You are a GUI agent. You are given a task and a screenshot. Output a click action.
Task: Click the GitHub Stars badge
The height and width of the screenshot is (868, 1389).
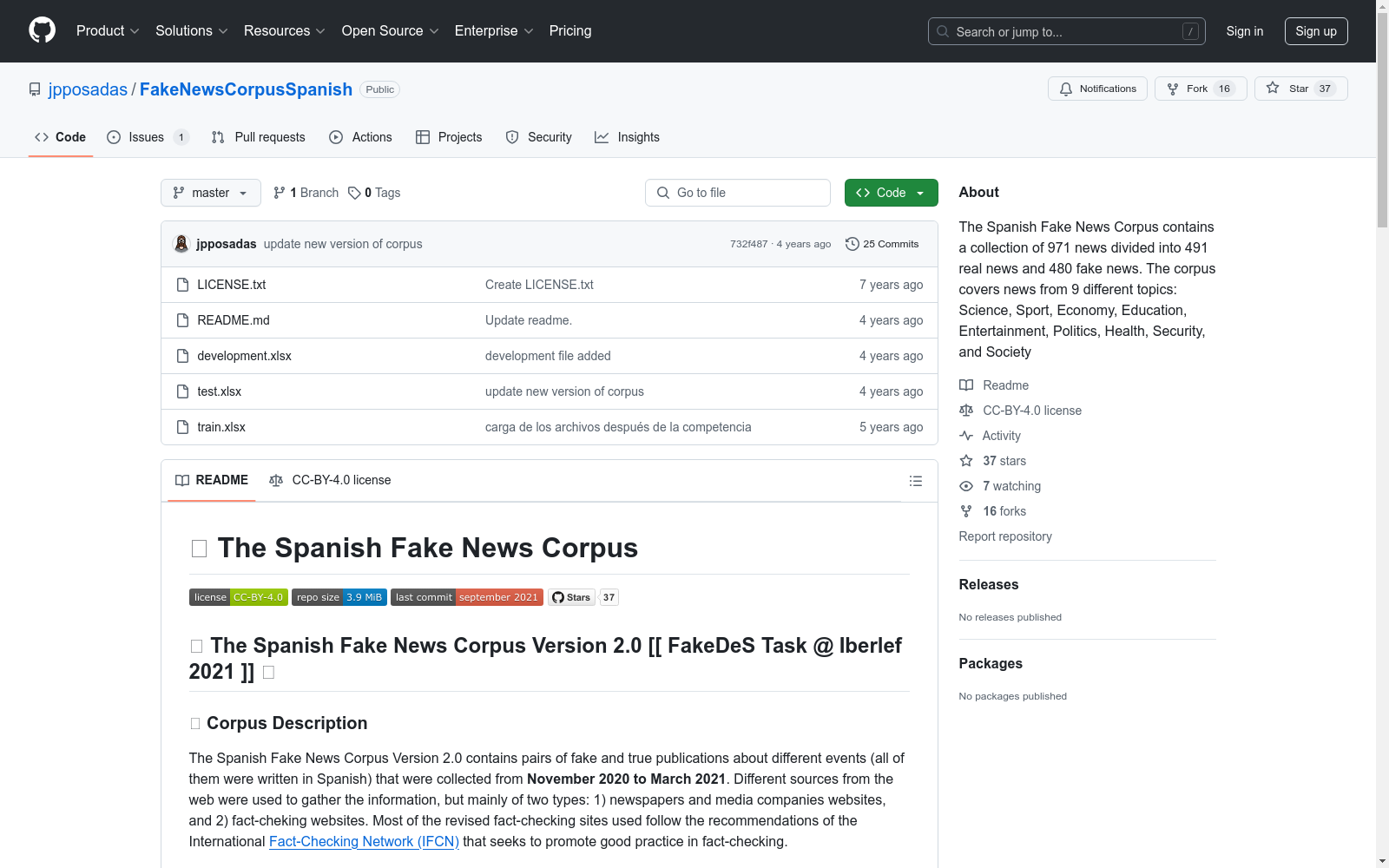[583, 597]
